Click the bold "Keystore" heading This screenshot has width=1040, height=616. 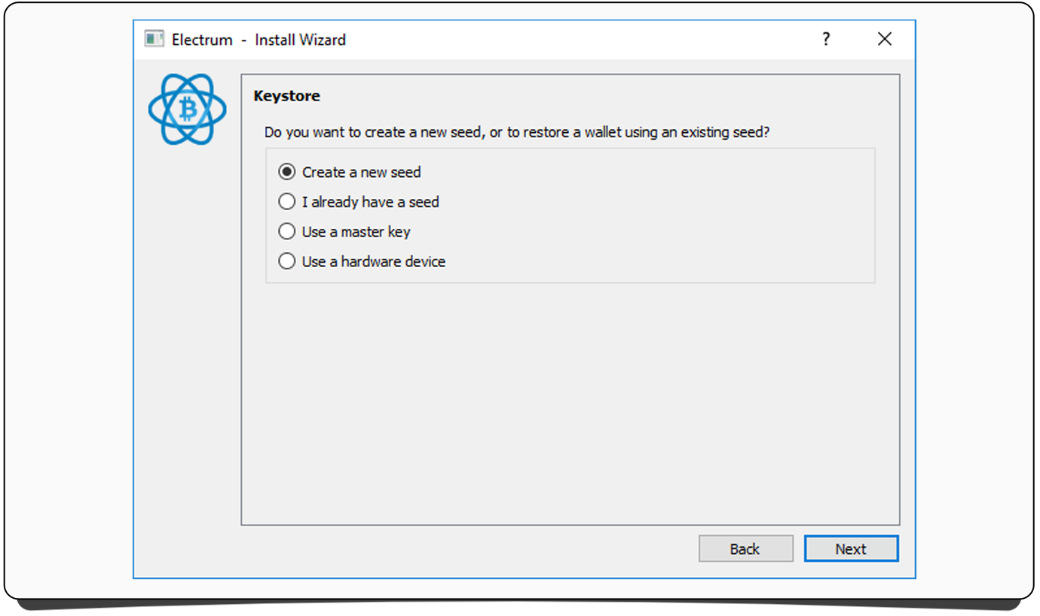tap(286, 96)
